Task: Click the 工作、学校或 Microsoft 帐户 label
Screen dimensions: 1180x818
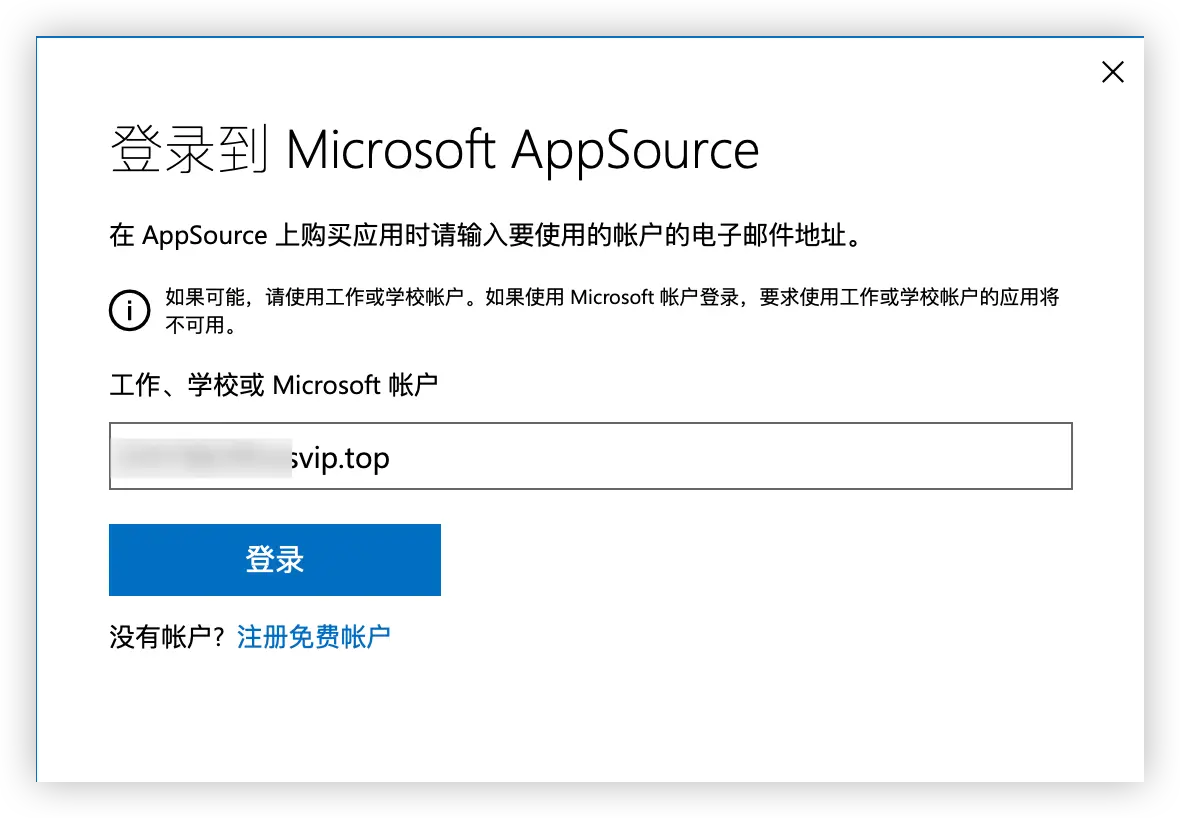Action: coord(274,385)
